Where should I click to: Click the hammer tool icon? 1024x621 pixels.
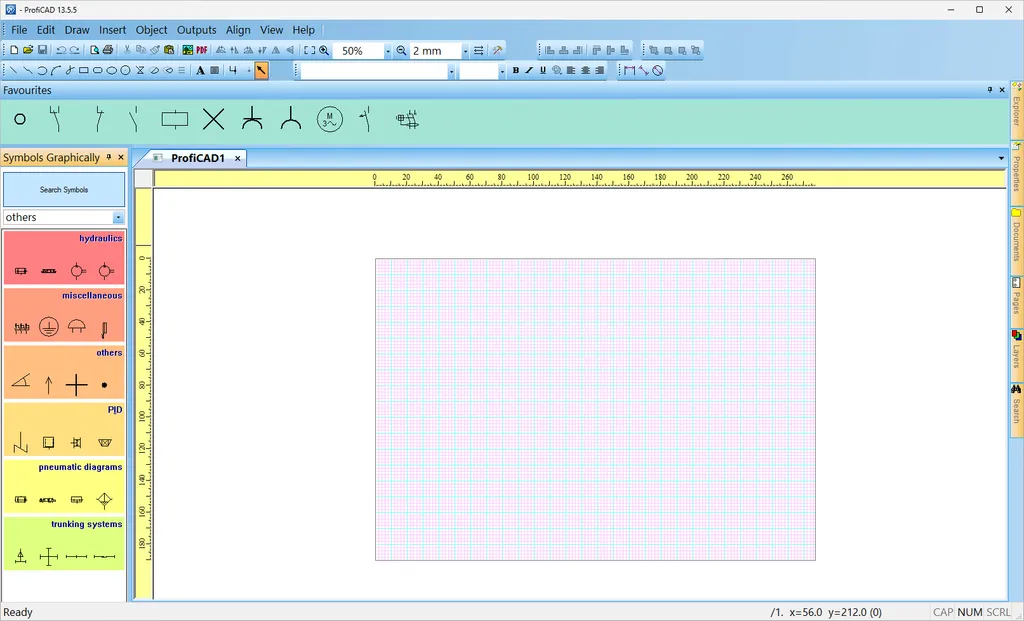coord(498,50)
